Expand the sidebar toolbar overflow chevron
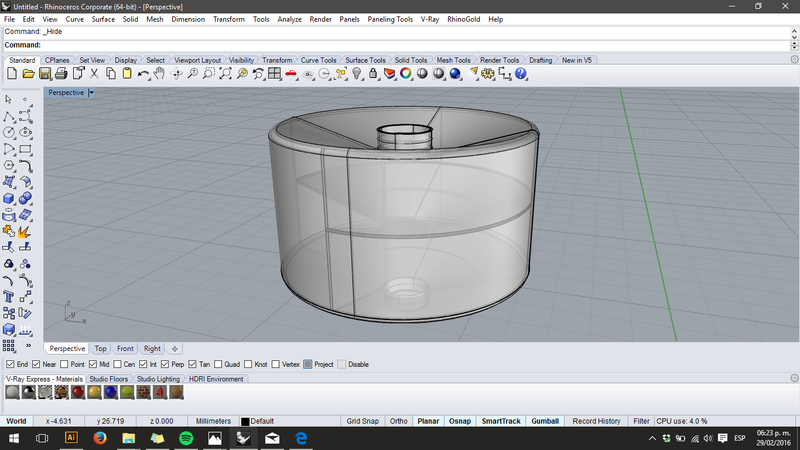Image resolution: width=800 pixels, height=450 pixels. pyautogui.click(x=27, y=345)
